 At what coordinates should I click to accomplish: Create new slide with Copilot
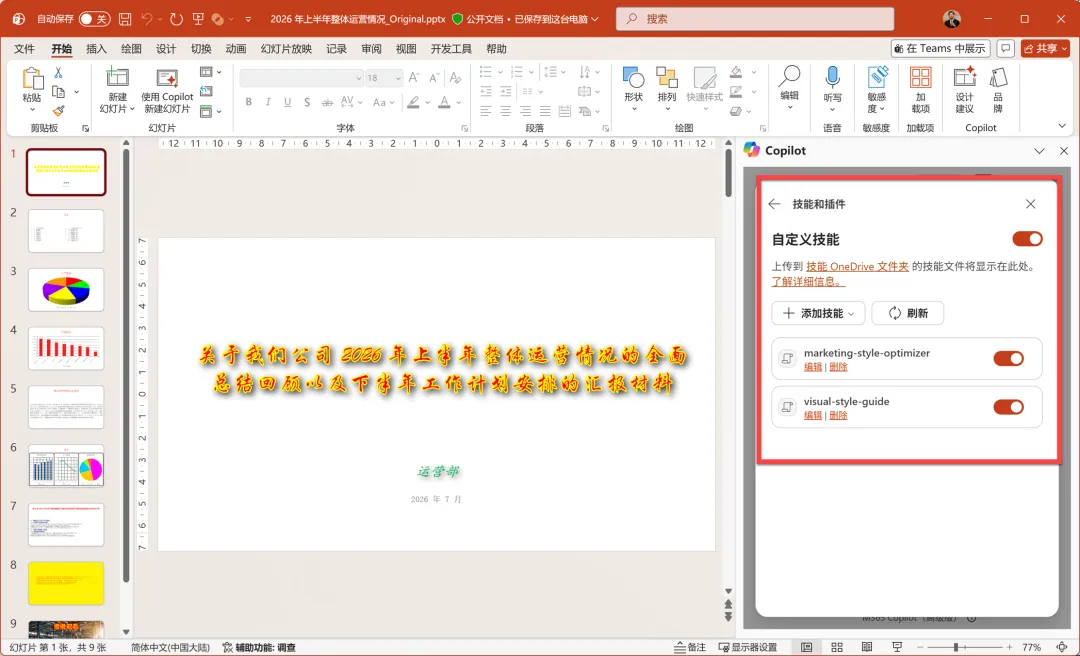pos(167,91)
